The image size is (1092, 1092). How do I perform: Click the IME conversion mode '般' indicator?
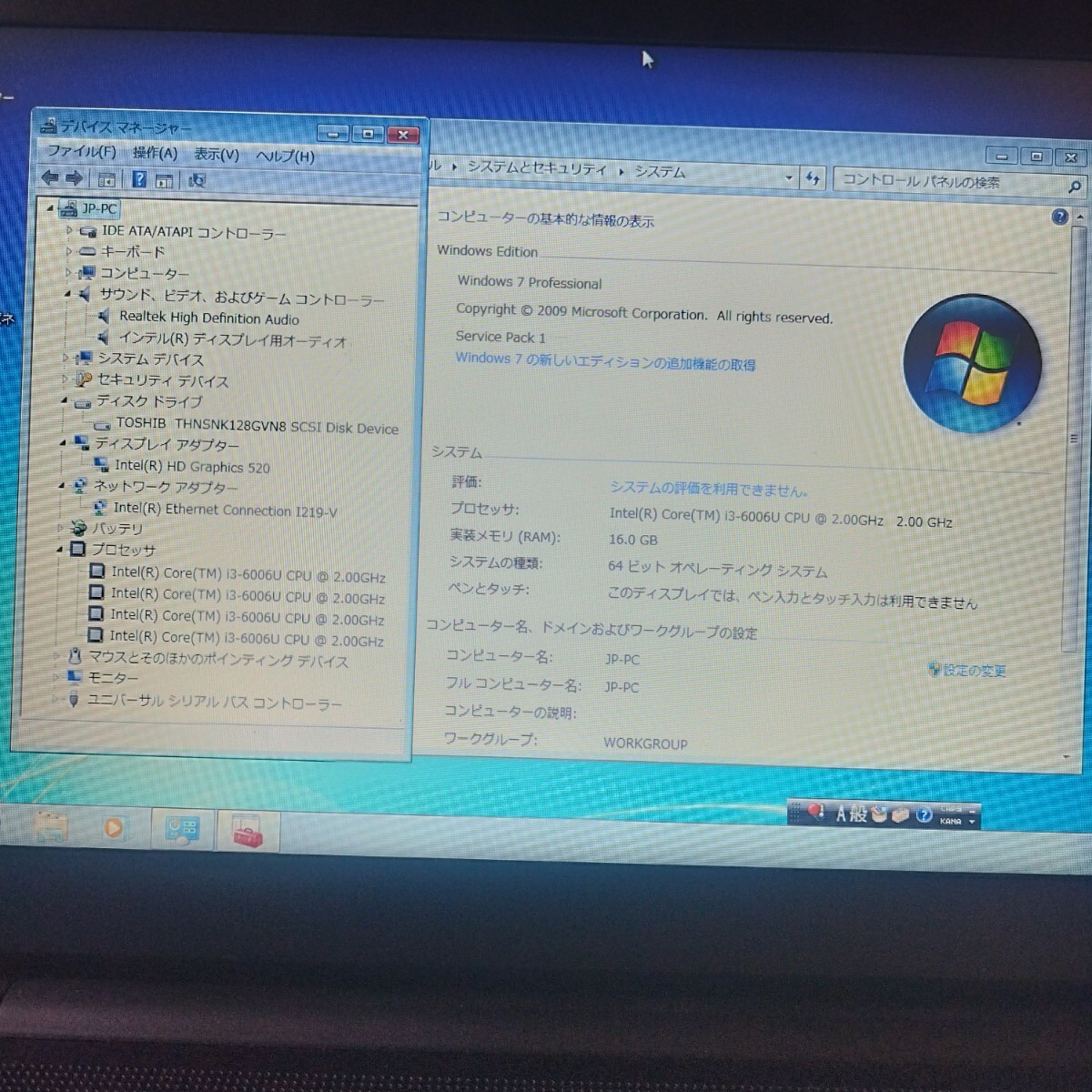tap(858, 814)
